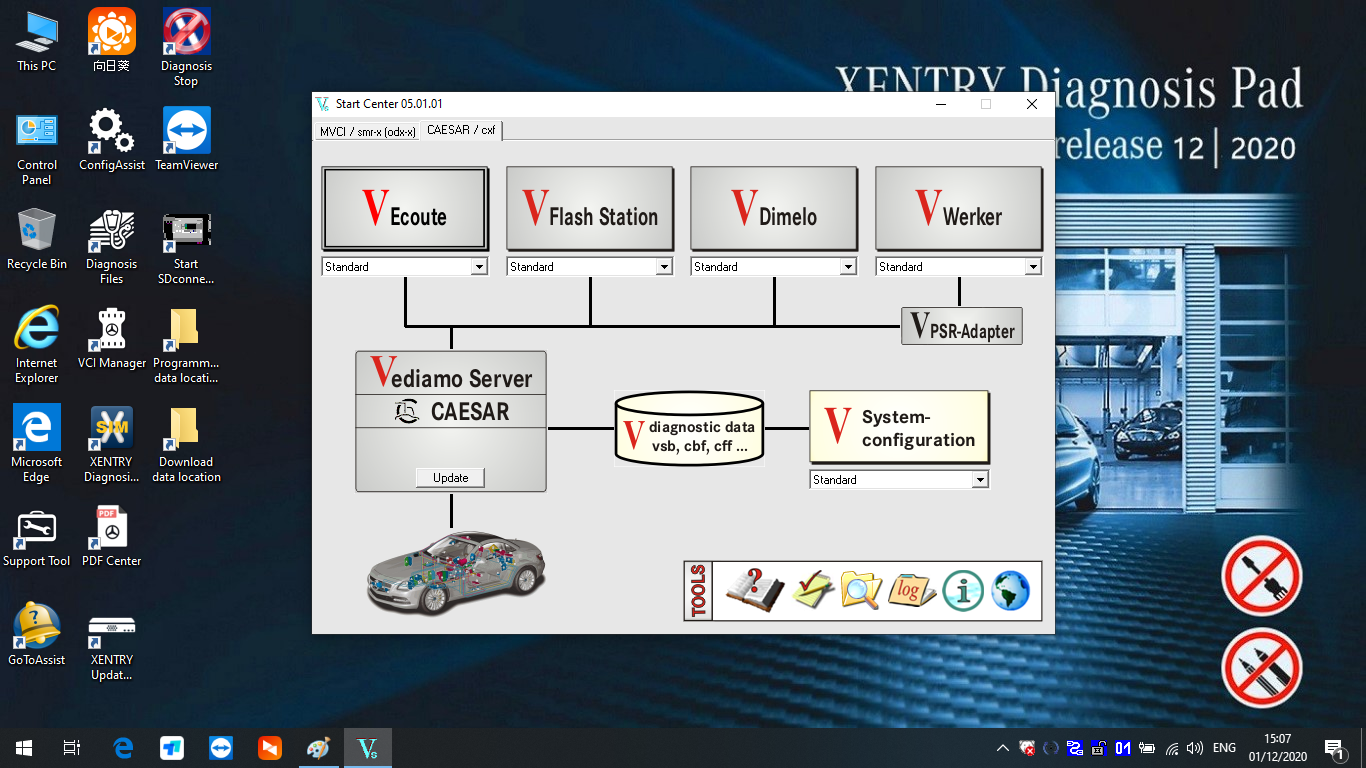The width and height of the screenshot is (1366, 768).
Task: Click the car illustration below Vediamo Server
Action: click(457, 573)
